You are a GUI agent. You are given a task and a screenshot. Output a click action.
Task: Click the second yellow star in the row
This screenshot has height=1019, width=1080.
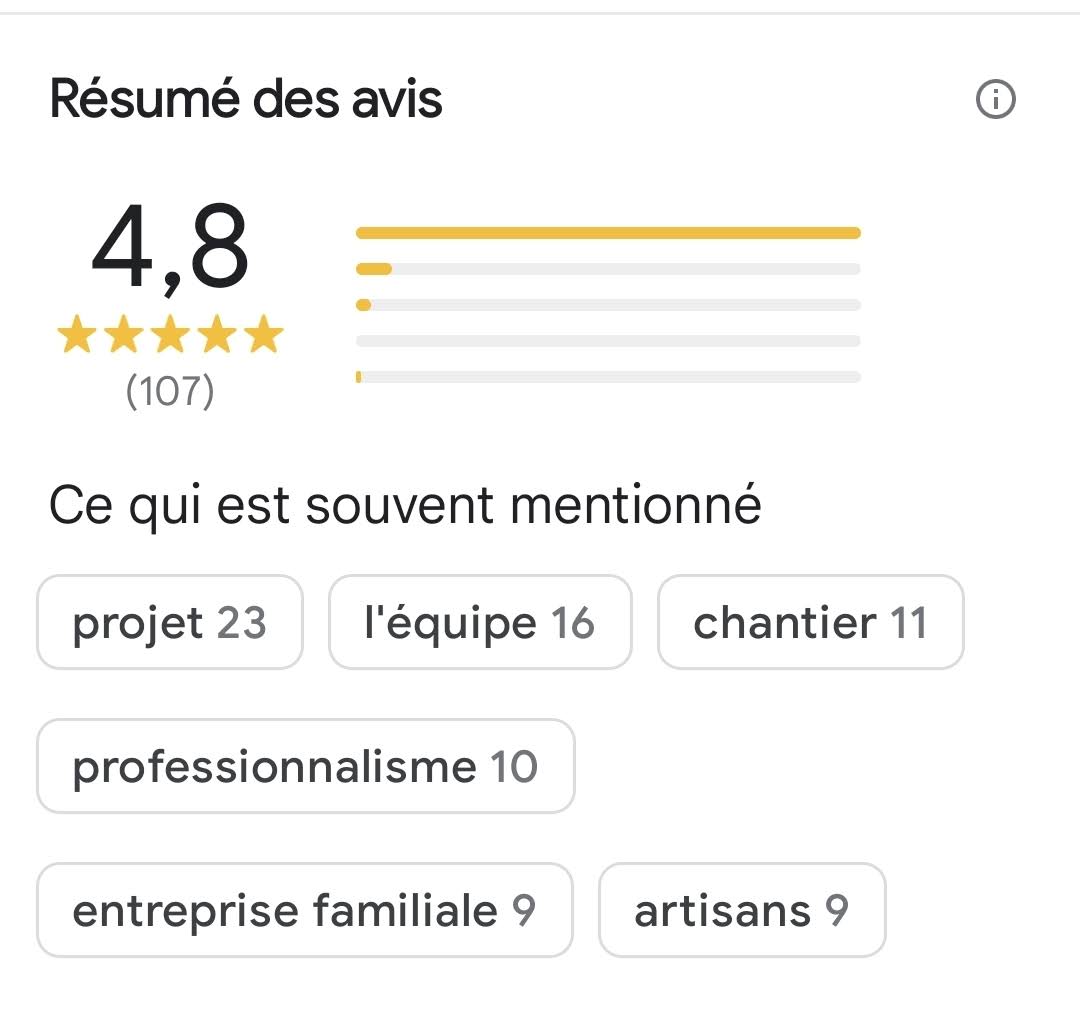123,336
